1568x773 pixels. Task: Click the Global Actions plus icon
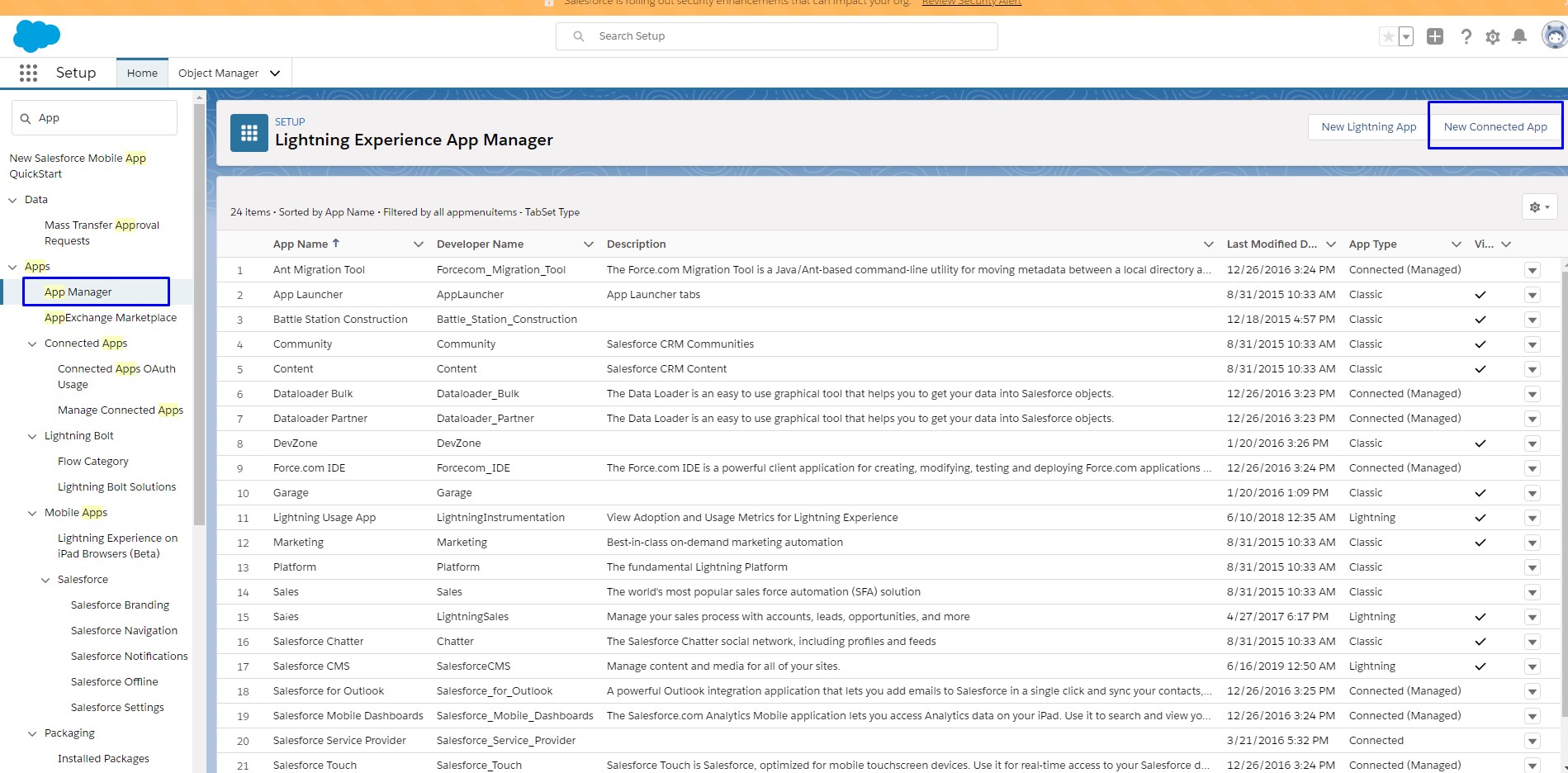pyautogui.click(x=1435, y=36)
